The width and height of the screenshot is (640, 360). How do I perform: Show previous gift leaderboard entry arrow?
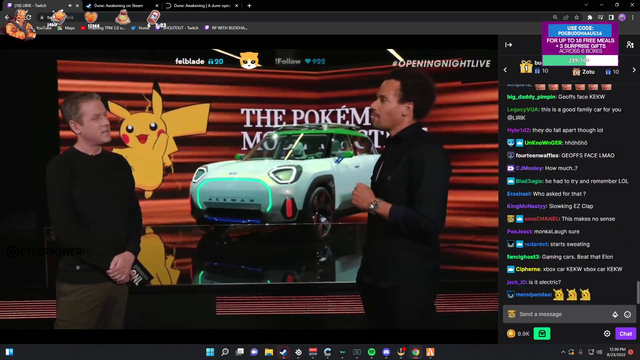click(x=505, y=70)
